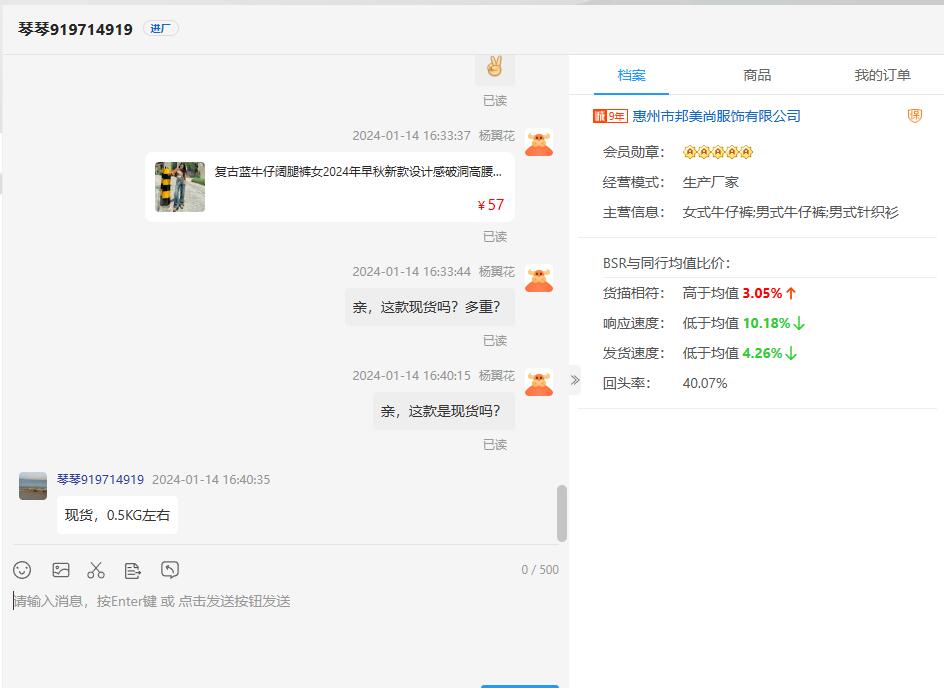The image size is (944, 688).
Task: Switch to the 我的订单 tab
Action: [882, 75]
